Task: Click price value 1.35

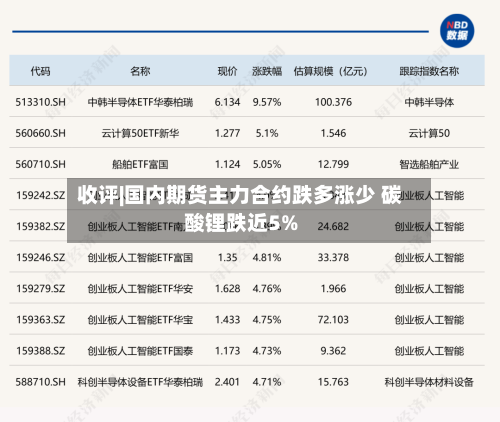Action: coord(227,258)
